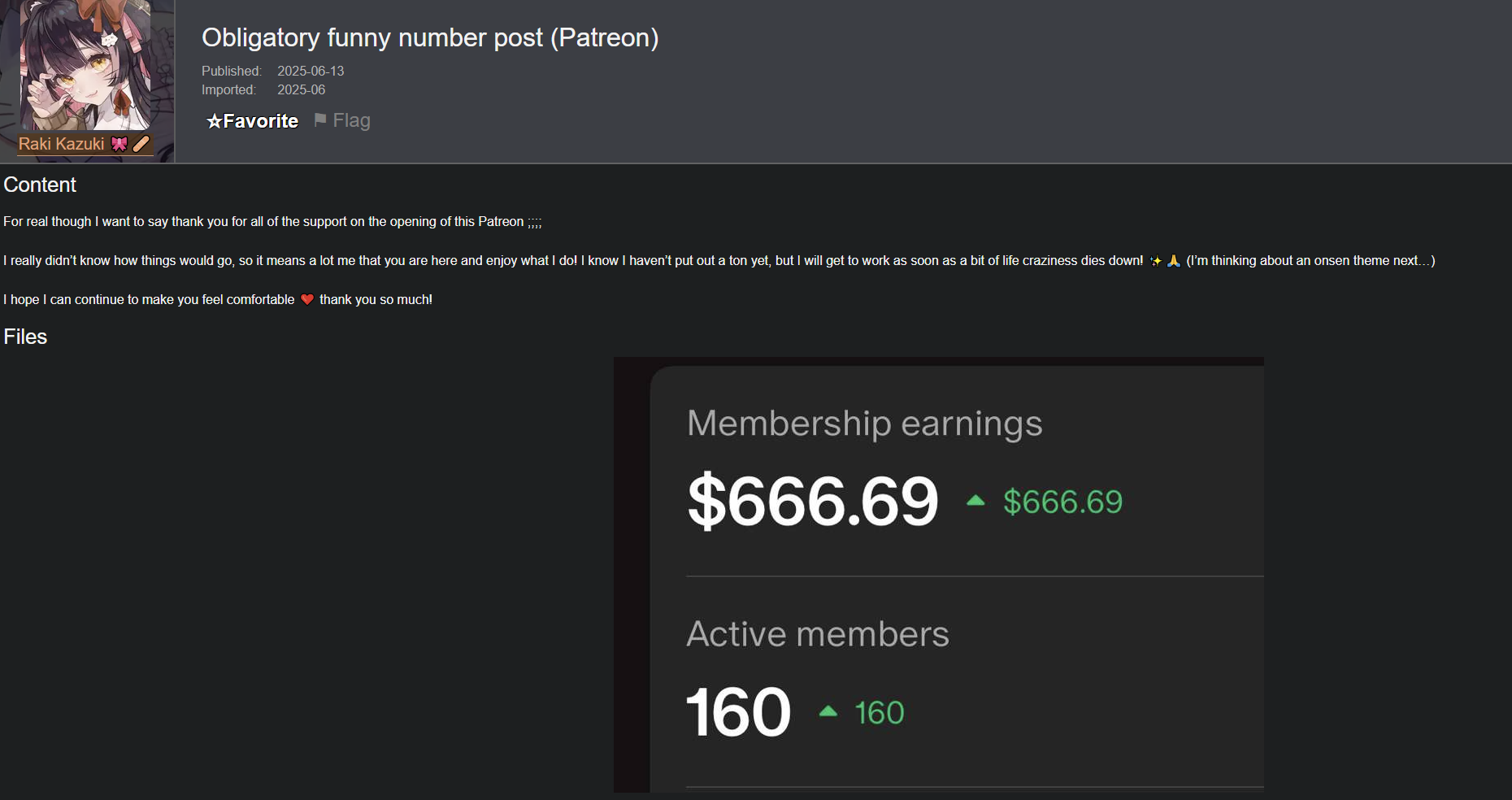Click the sparkles emoji in the post content
Viewport: 1512px width, 800px height.
[x=1155, y=261]
